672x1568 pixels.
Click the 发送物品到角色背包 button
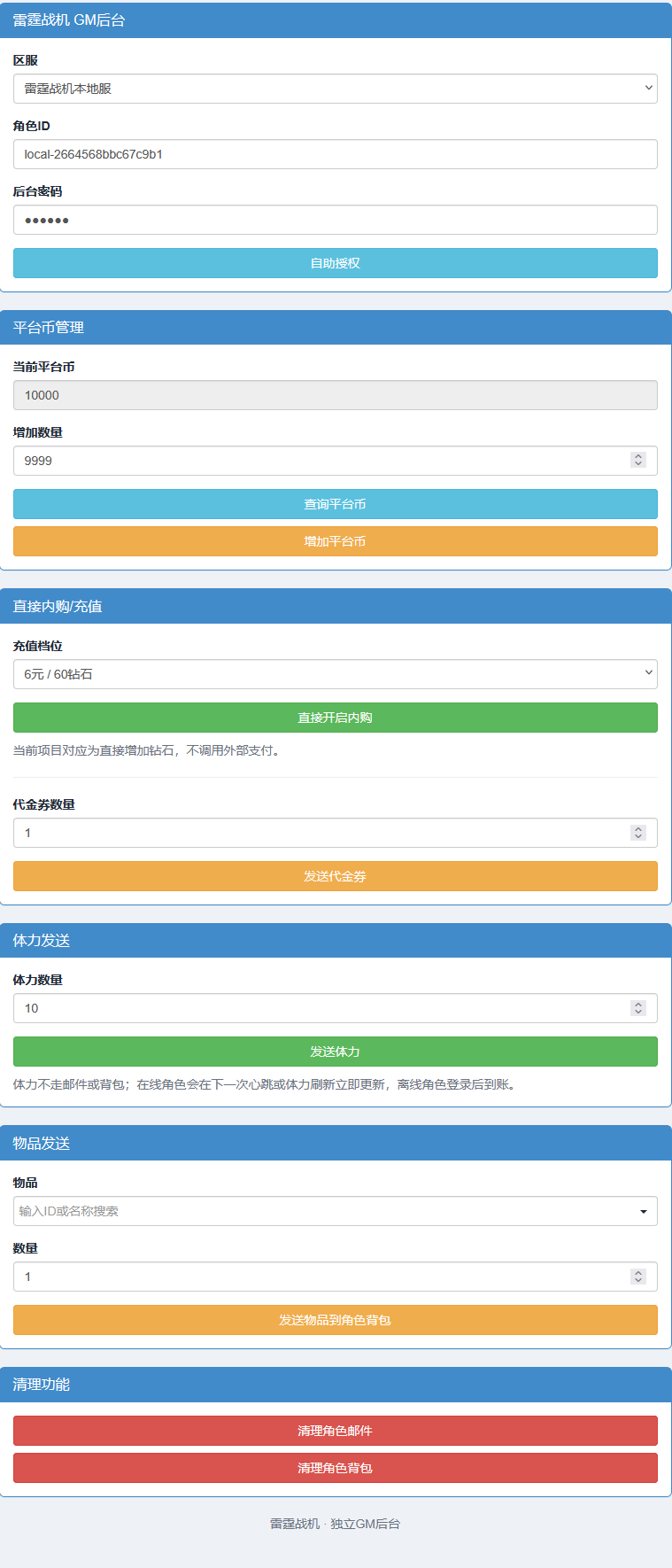click(x=335, y=1320)
